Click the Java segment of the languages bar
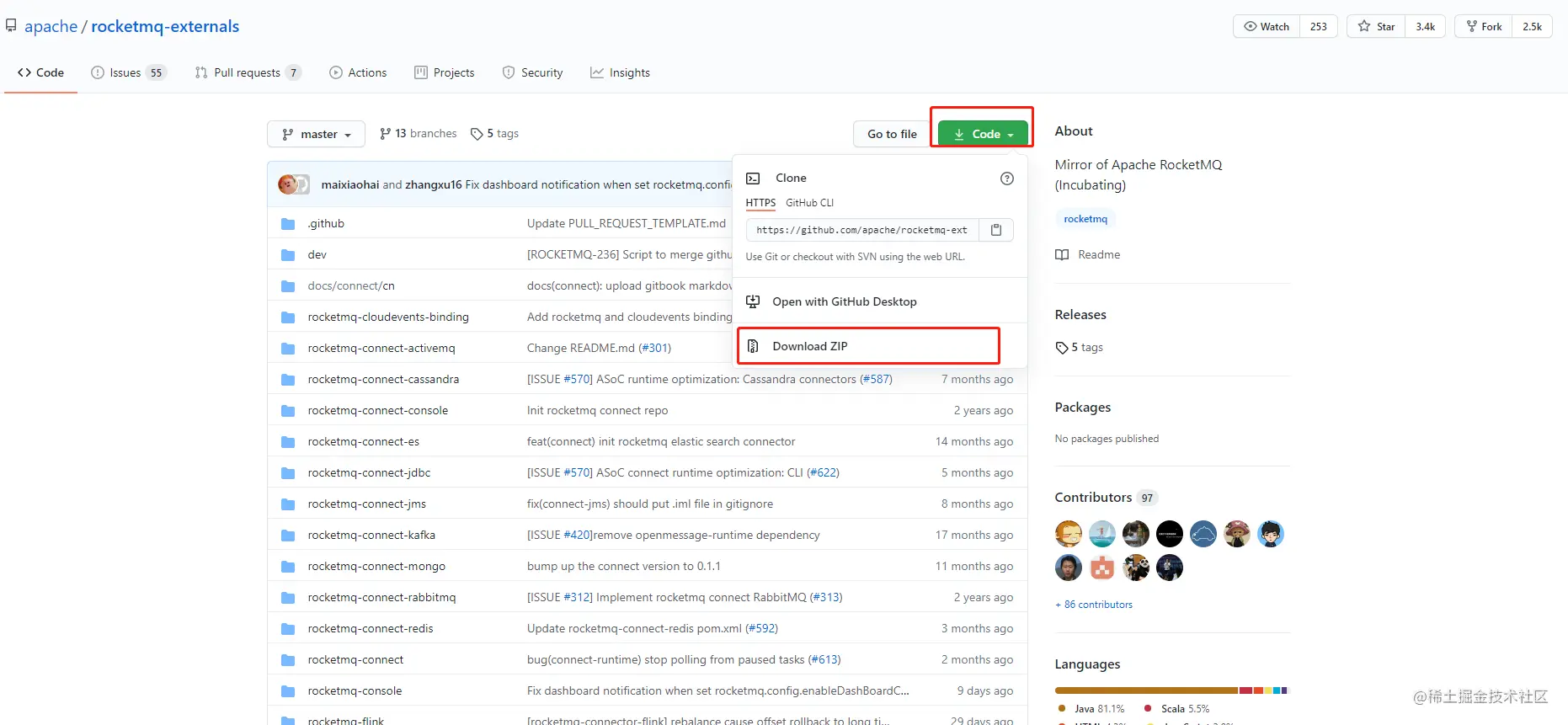The height and width of the screenshot is (725, 1568). pos(1146,690)
